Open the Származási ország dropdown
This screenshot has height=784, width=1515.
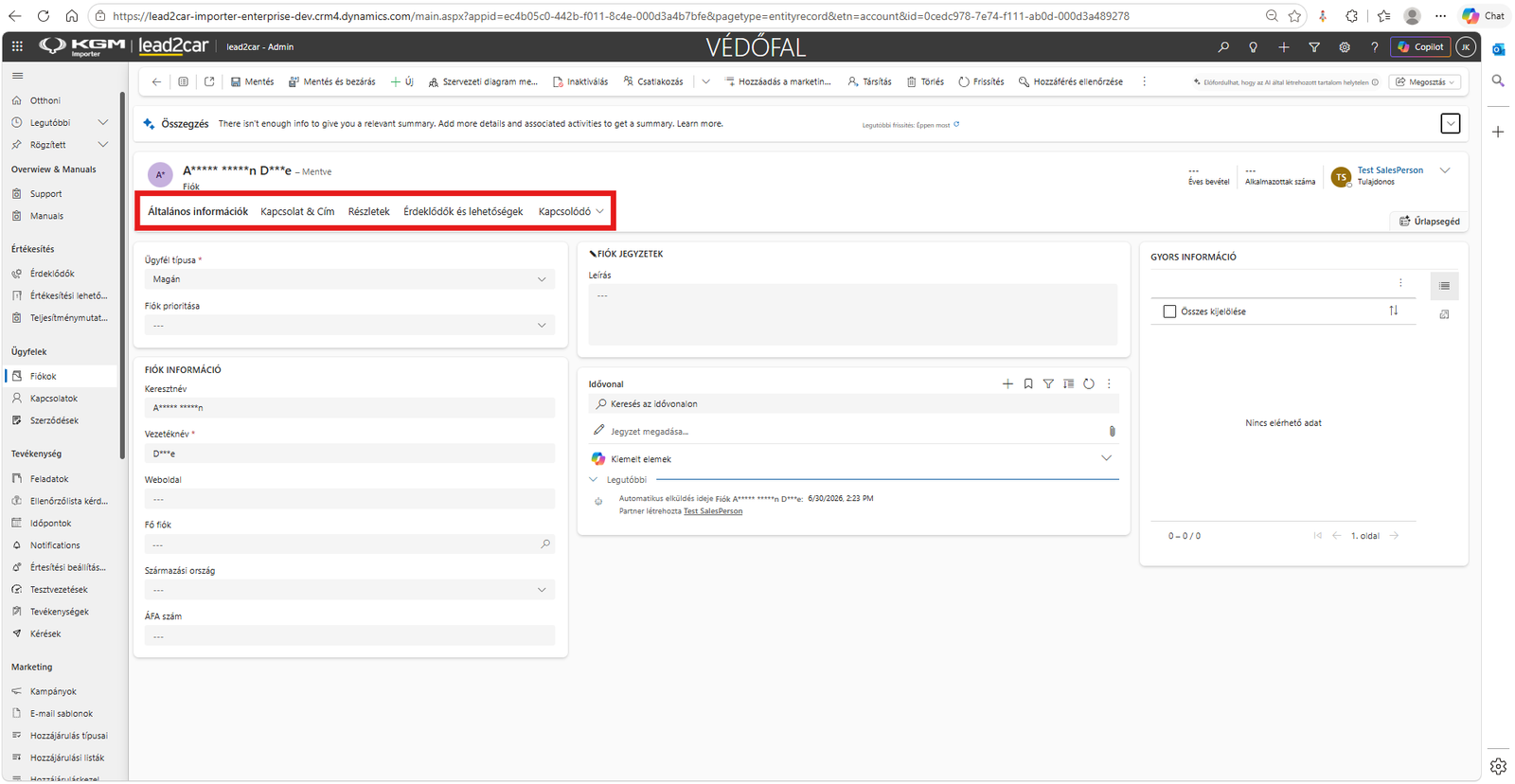point(349,590)
